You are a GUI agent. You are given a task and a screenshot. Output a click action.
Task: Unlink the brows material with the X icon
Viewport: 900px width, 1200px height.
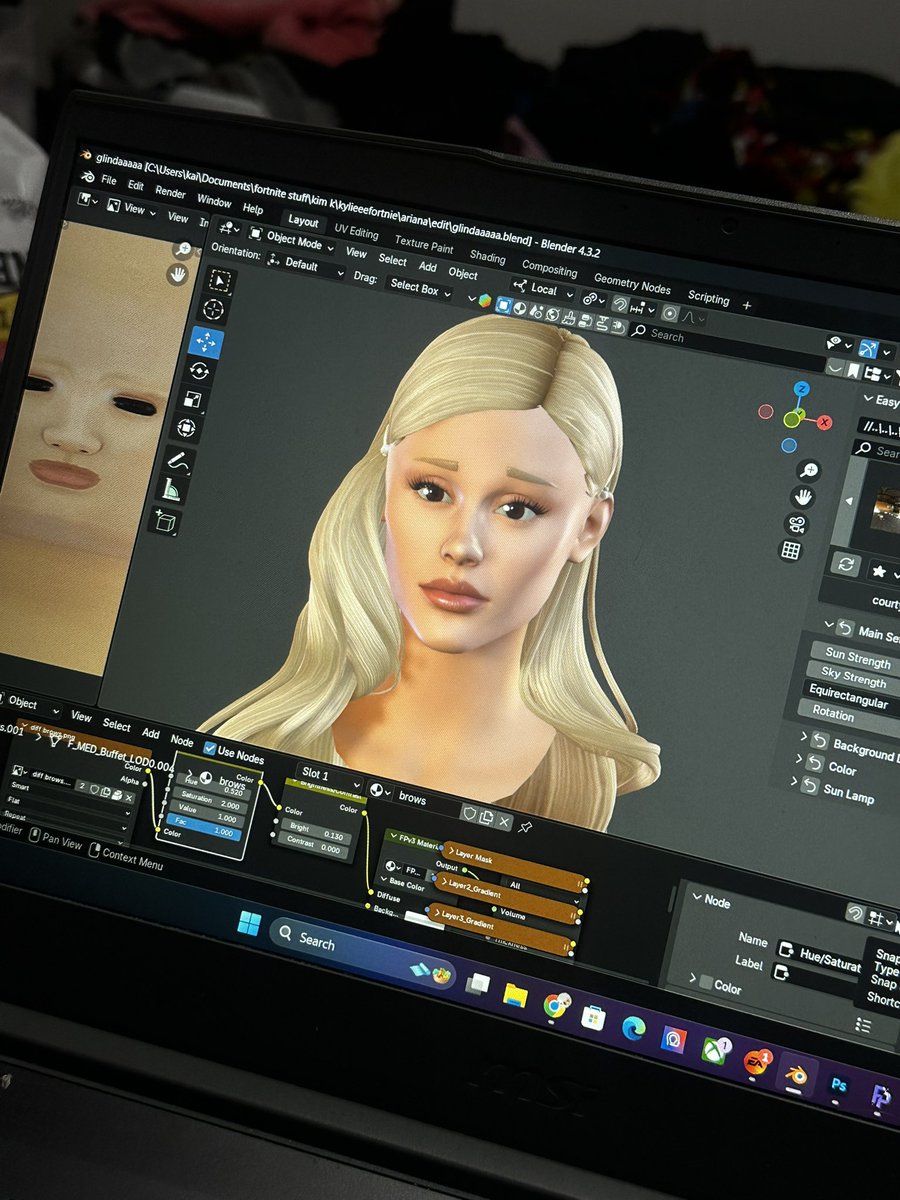[504, 821]
